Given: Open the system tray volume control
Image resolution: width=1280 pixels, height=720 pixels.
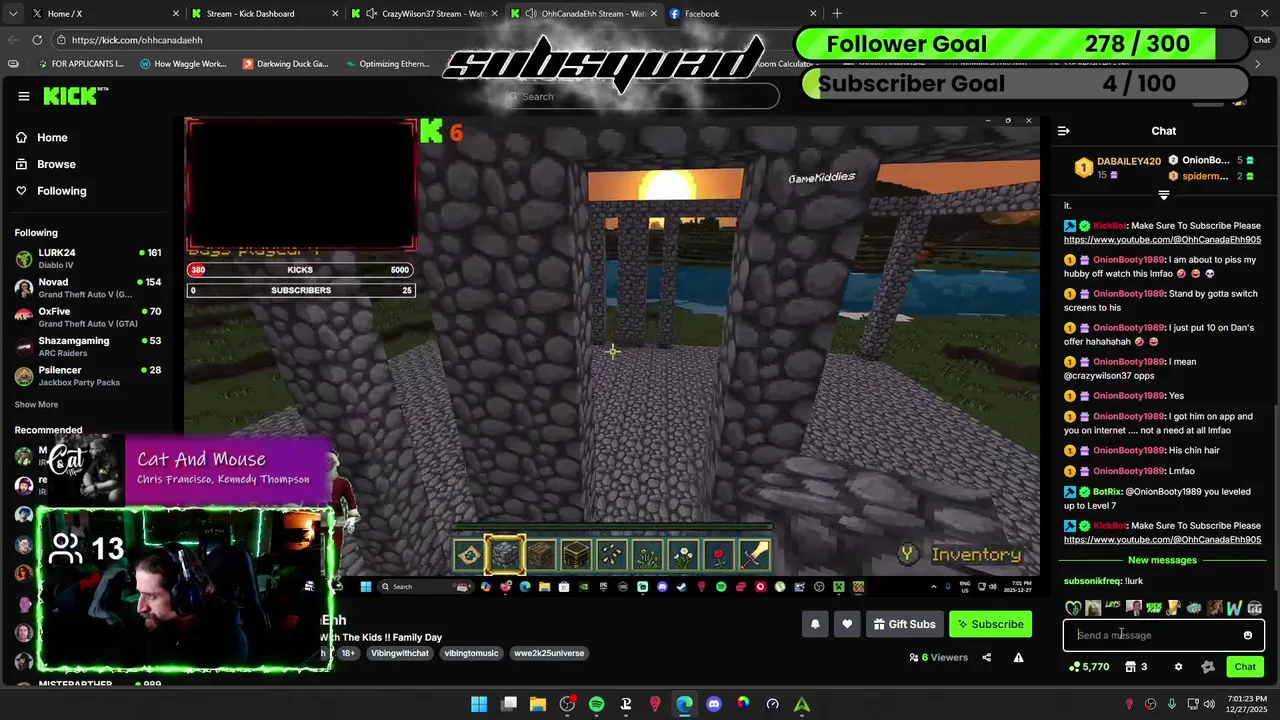Looking at the screenshot, I should click(1209, 704).
